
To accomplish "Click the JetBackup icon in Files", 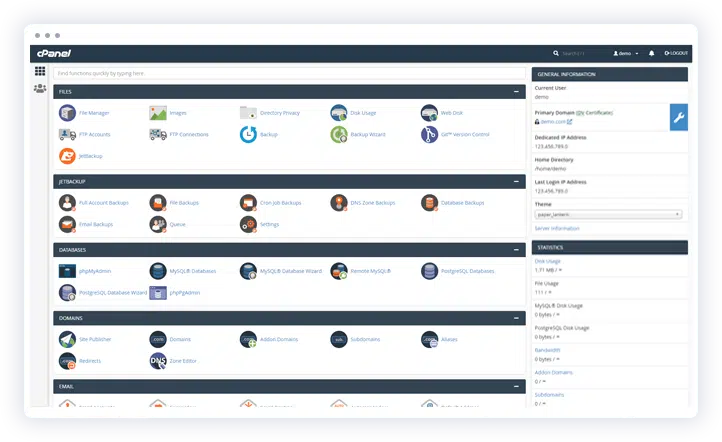I will [67, 156].
